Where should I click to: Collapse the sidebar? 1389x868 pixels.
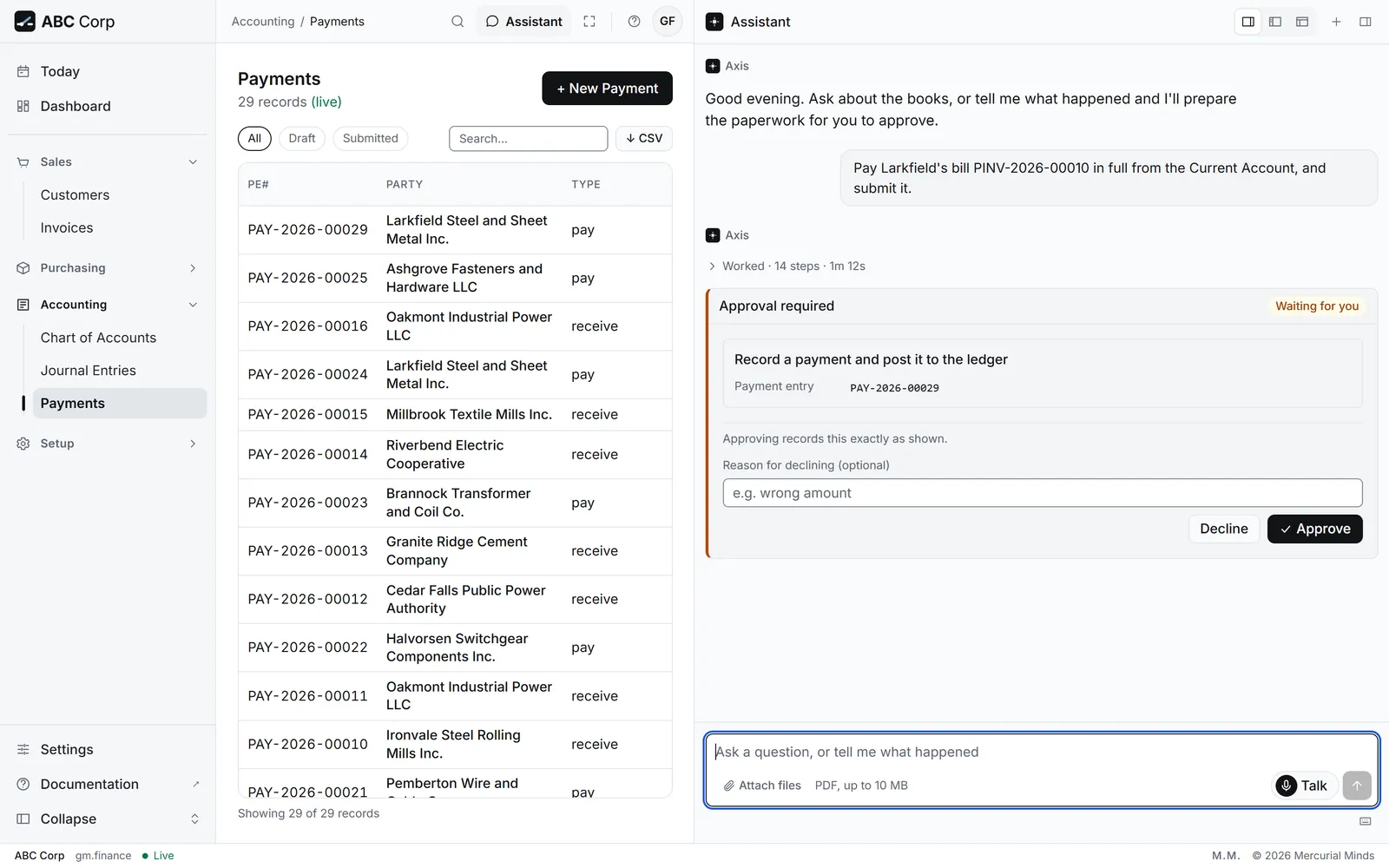108,819
